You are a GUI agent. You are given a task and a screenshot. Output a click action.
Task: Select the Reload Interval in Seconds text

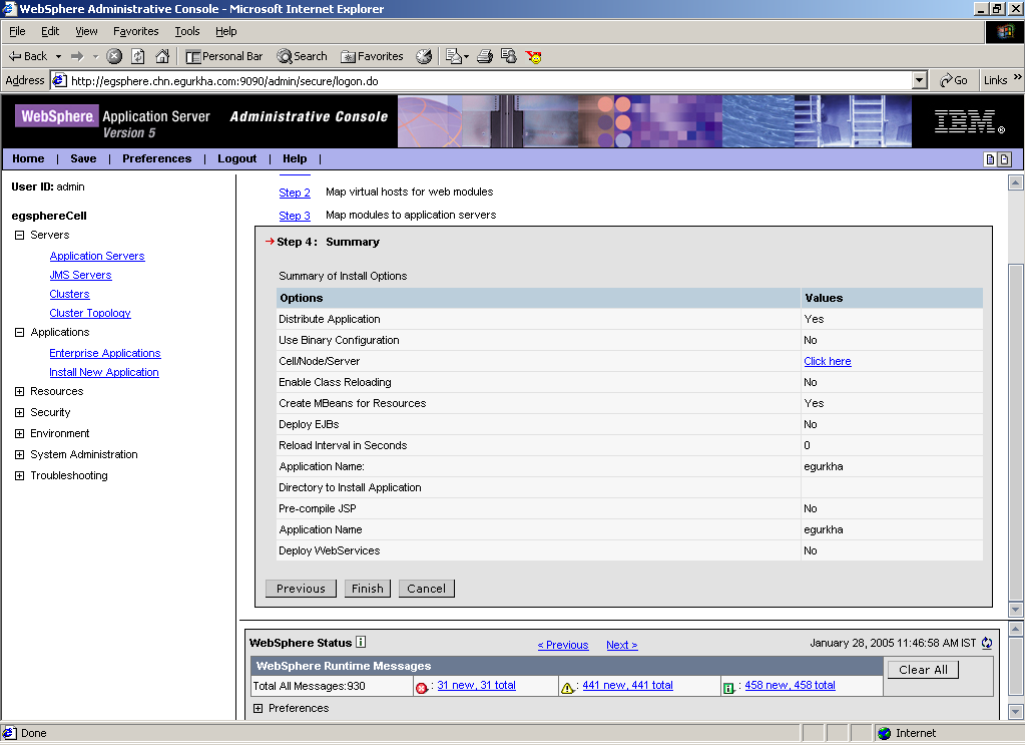(343, 446)
